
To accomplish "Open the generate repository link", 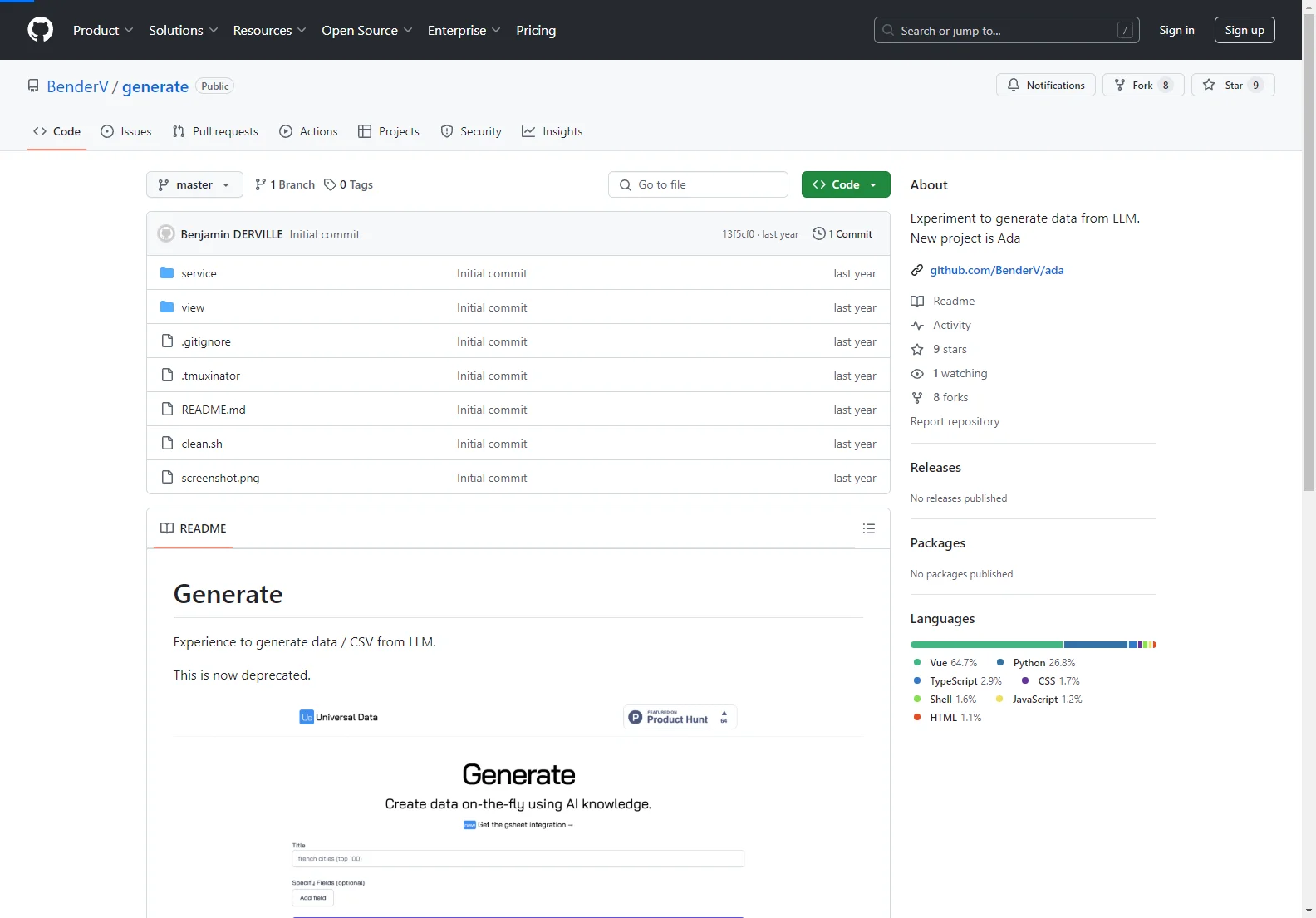I will [155, 86].
